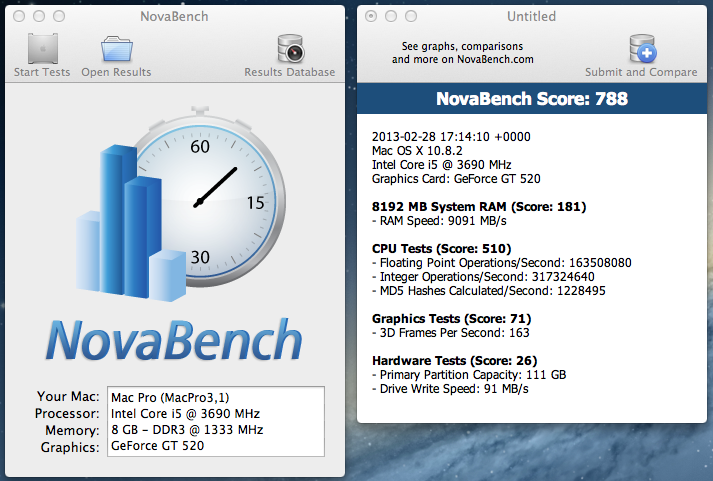Screen dimensions: 713x481
Task: Open the Open Results folder icon
Action: pyautogui.click(x=116, y=49)
